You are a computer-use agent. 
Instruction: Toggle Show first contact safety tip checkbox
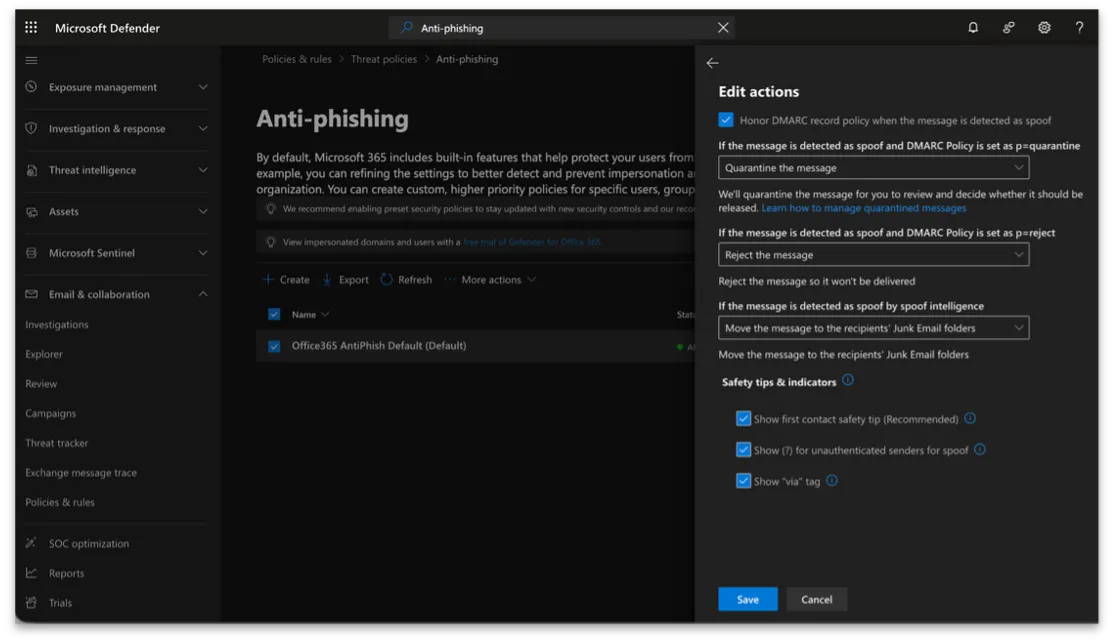[744, 419]
